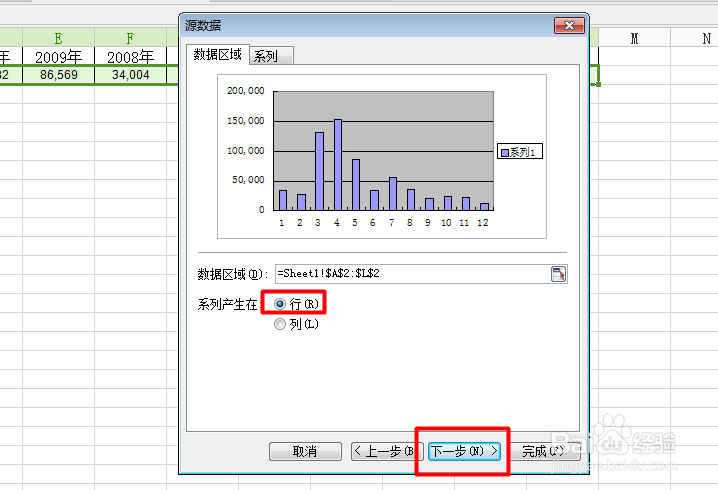
Task: Click cell containing 34,004
Action: coord(131,75)
